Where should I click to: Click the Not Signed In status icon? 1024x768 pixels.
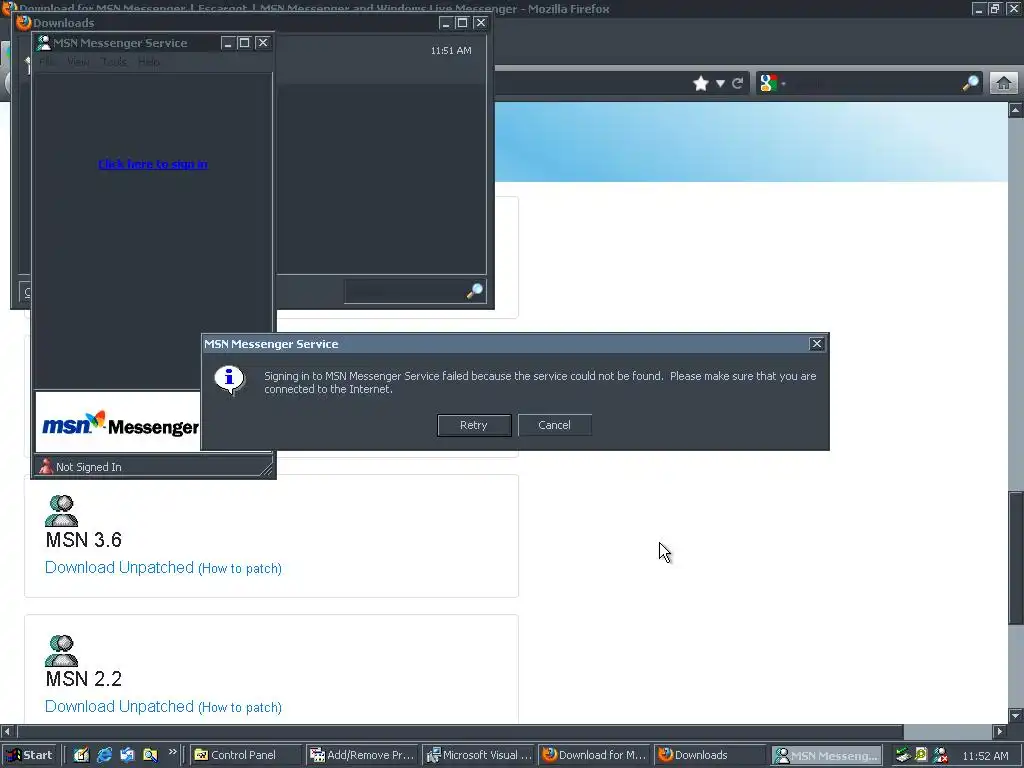pyautogui.click(x=46, y=466)
